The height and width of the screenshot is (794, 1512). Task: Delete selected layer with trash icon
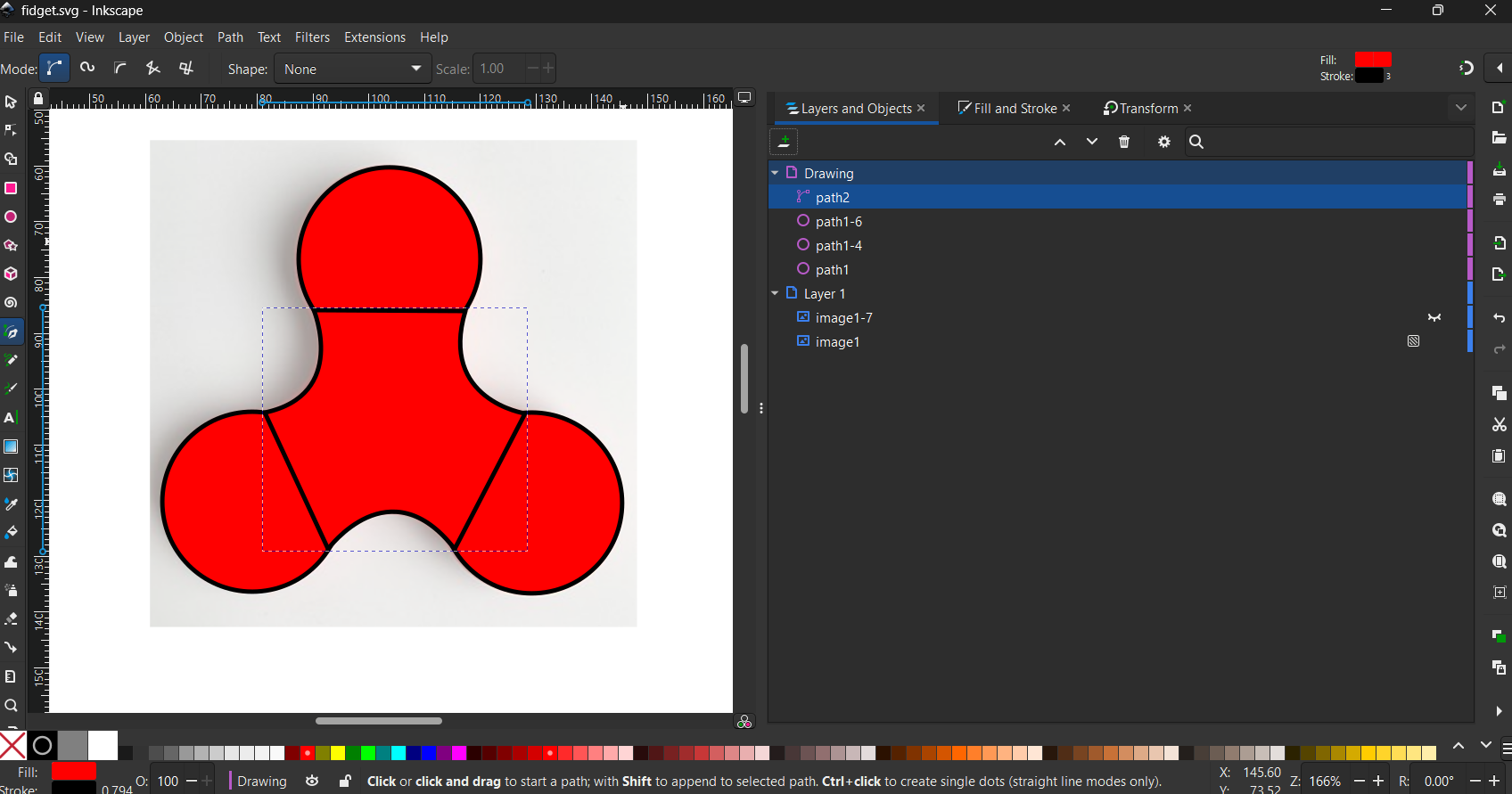(1124, 142)
